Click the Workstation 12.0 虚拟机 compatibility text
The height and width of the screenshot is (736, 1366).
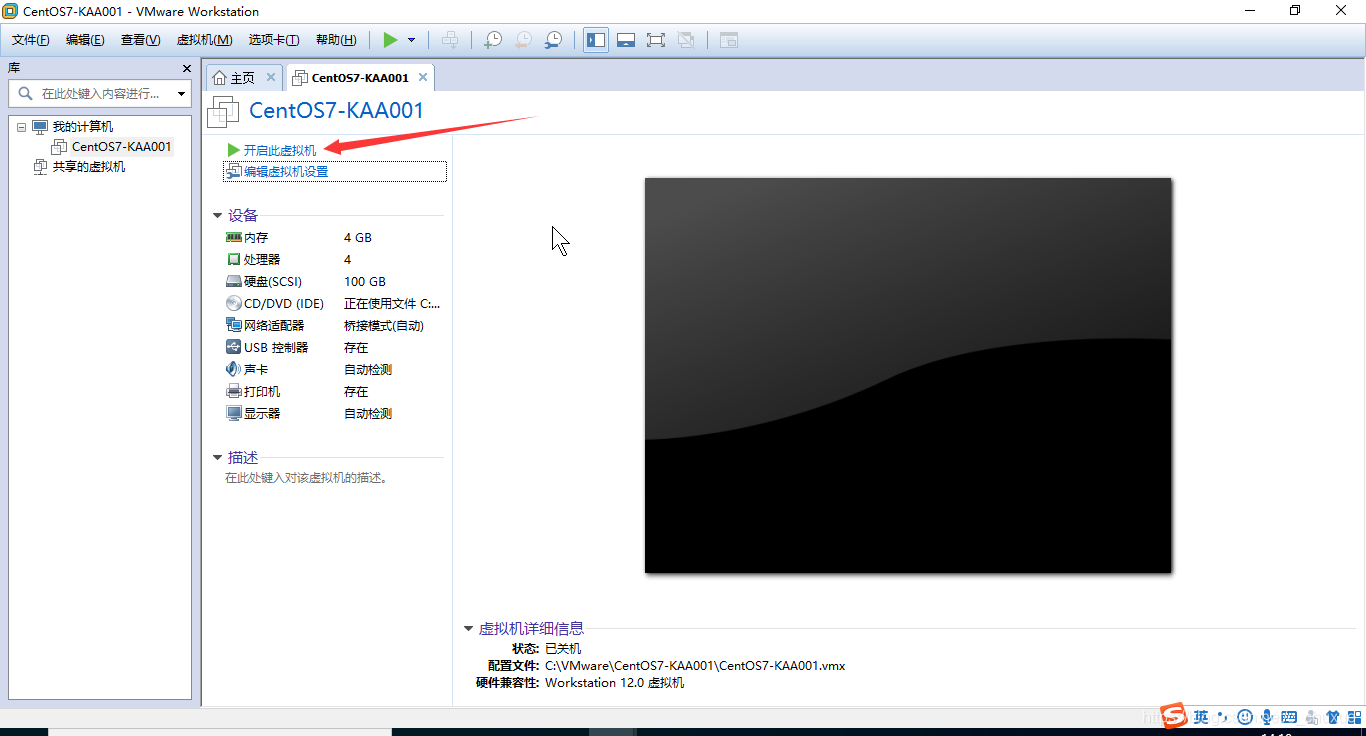(x=615, y=683)
